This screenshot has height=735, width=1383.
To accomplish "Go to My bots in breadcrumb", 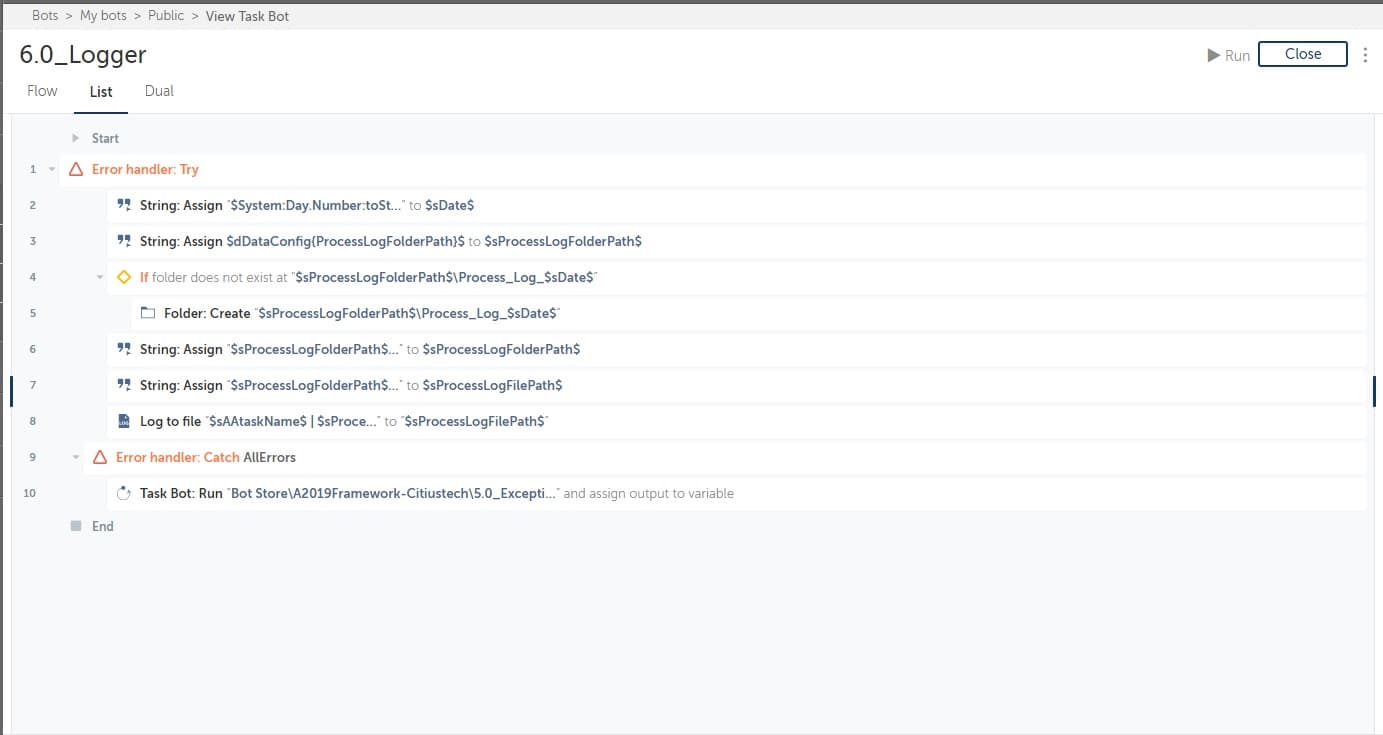I will coord(103,16).
